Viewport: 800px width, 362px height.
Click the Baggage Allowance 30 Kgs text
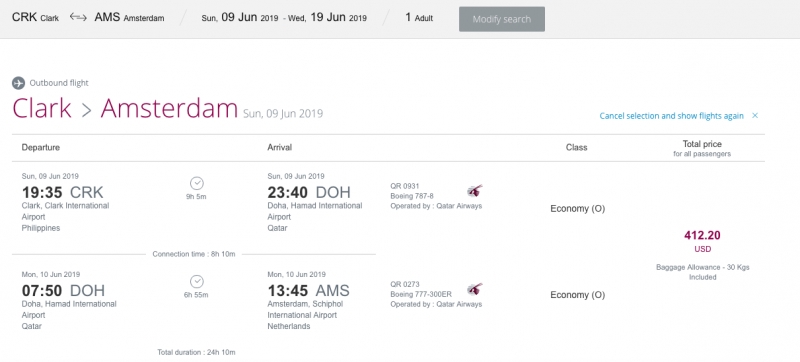703,272
